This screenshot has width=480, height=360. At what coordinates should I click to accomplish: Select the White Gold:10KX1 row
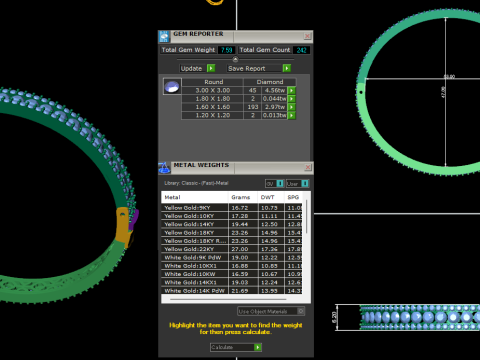click(232, 266)
